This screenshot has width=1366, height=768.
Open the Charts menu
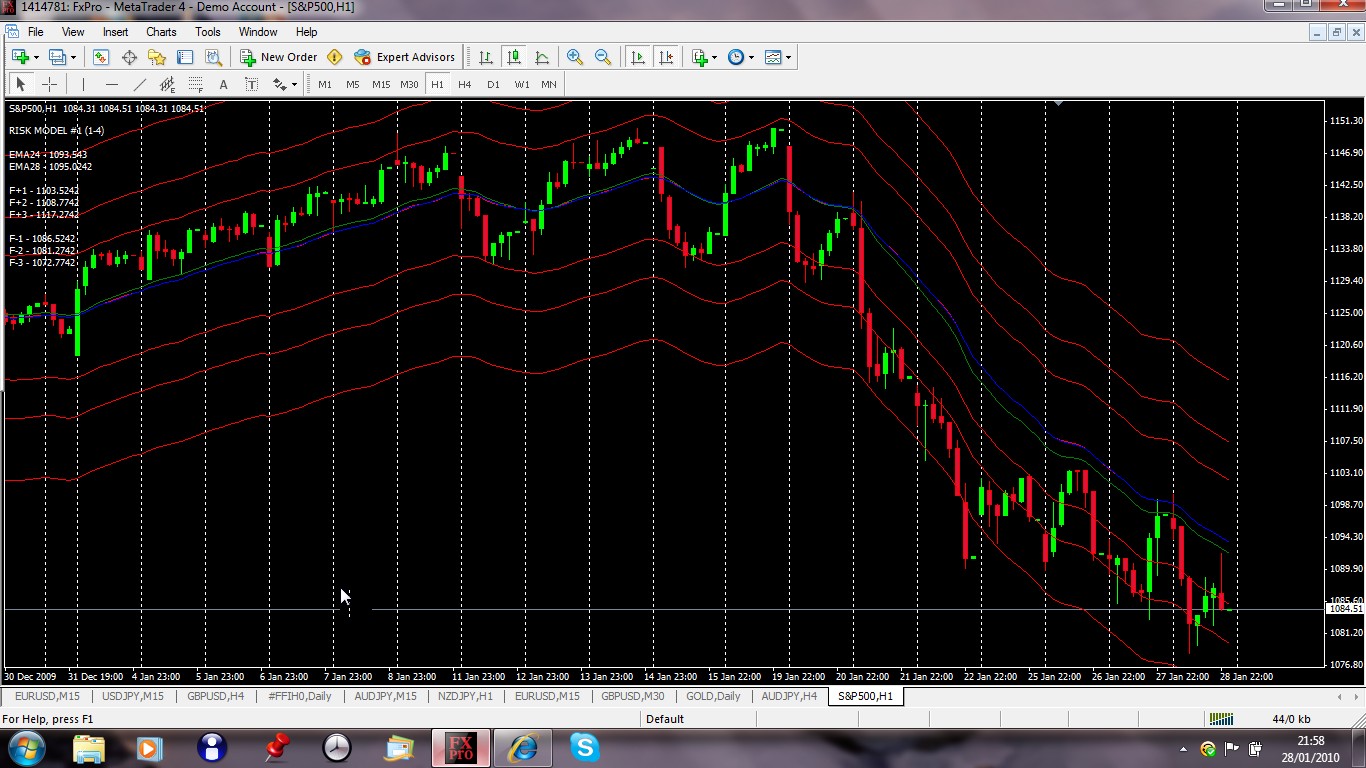pos(161,32)
